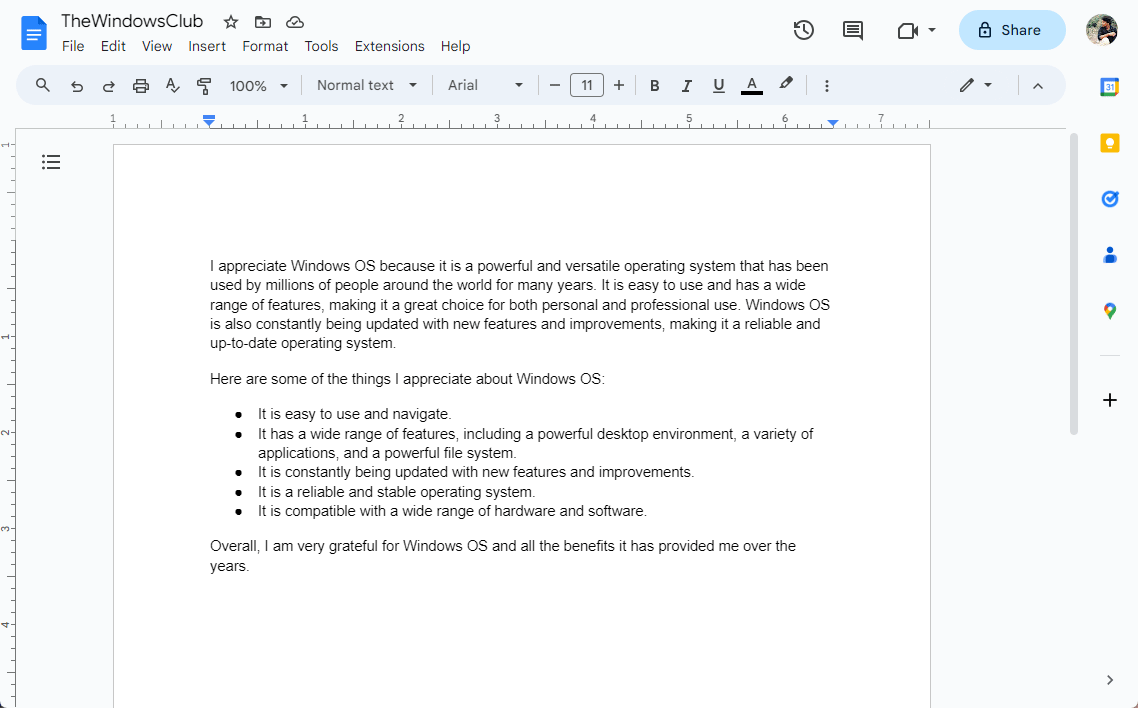Viewport: 1138px width, 708px height.
Task: Click the bullet "It is a reliable and stable"
Action: [x=396, y=492]
